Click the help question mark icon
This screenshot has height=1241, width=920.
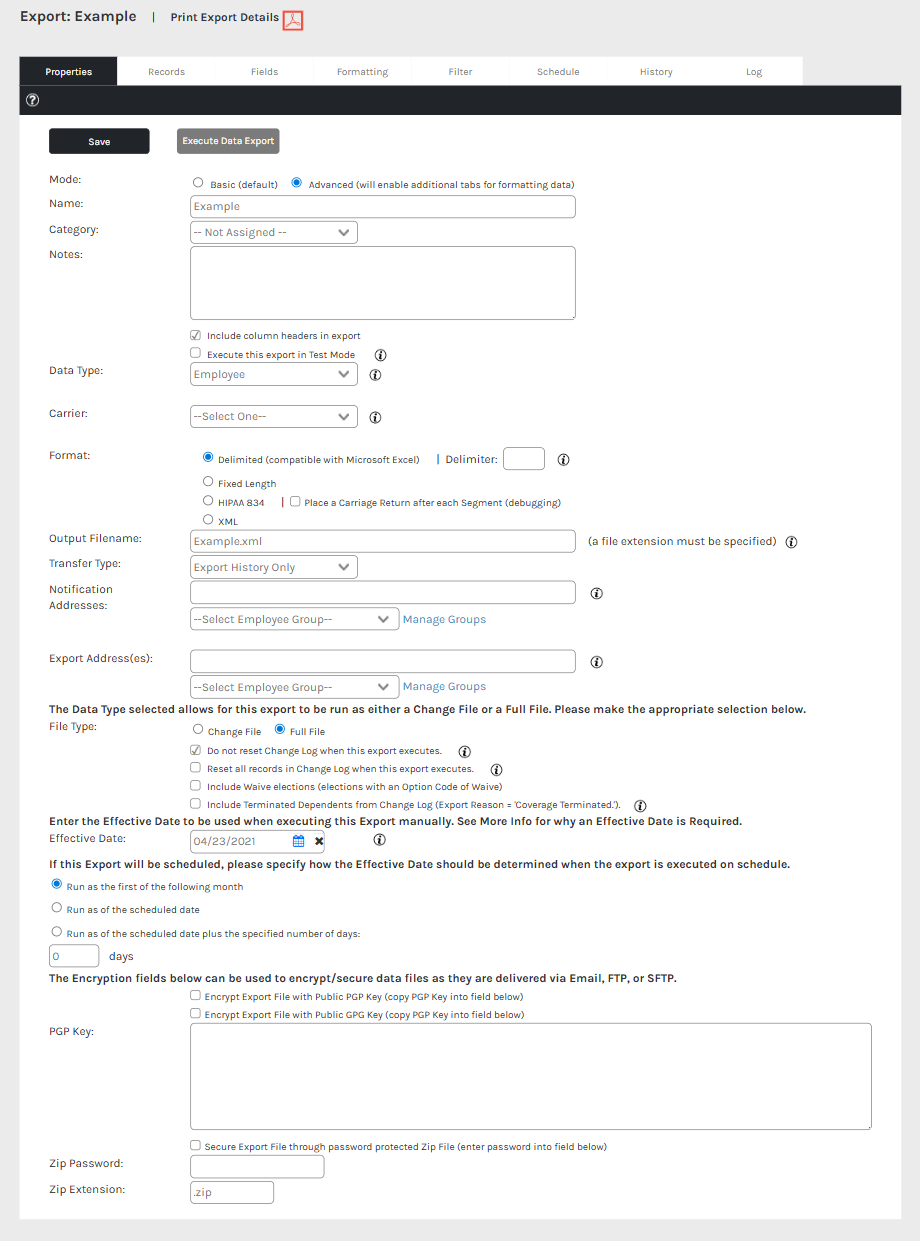click(32, 100)
